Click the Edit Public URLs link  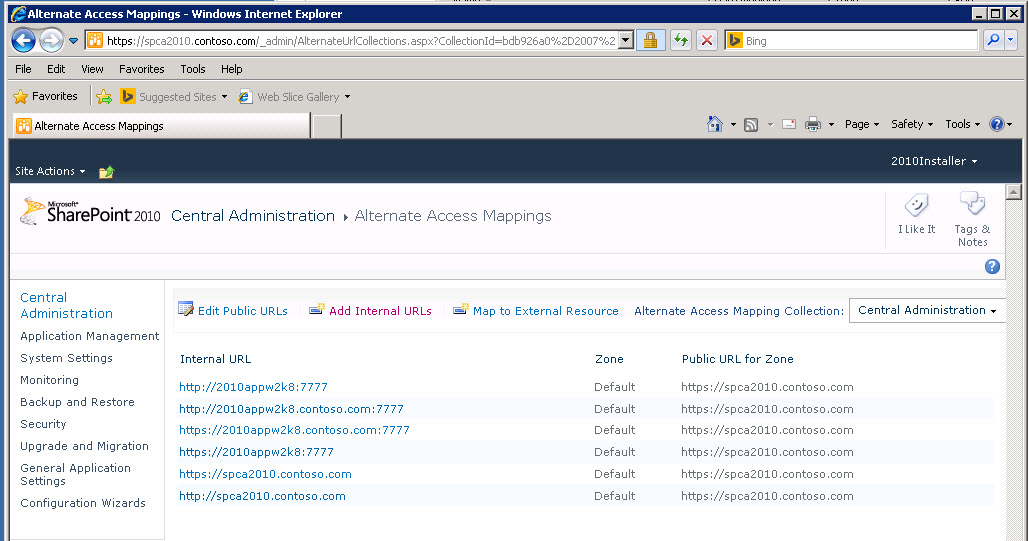[233, 310]
